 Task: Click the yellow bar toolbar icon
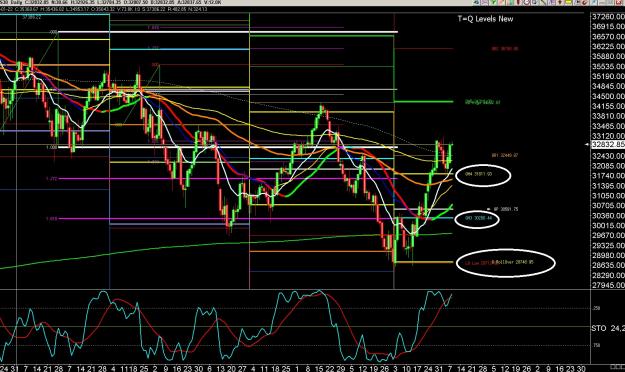pyautogui.click(x=568, y=2)
